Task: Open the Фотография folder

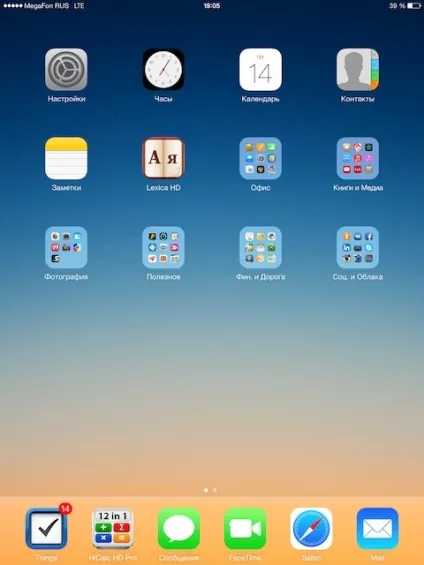Action: pyautogui.click(x=66, y=247)
